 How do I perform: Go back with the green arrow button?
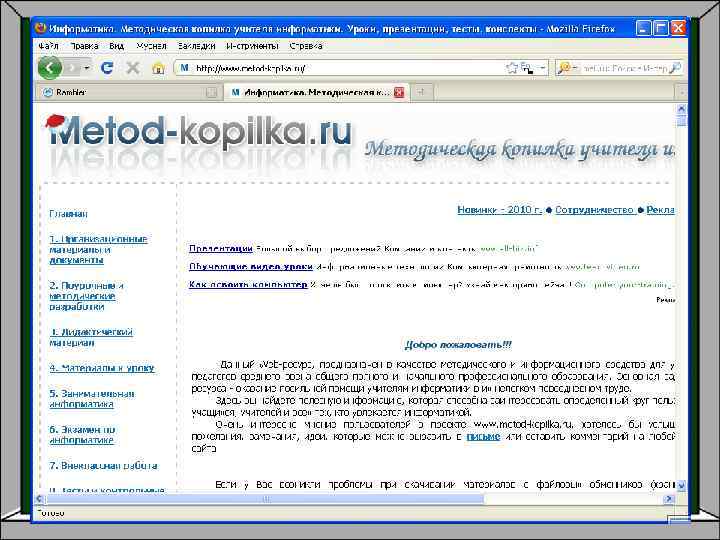pyautogui.click(x=50, y=68)
